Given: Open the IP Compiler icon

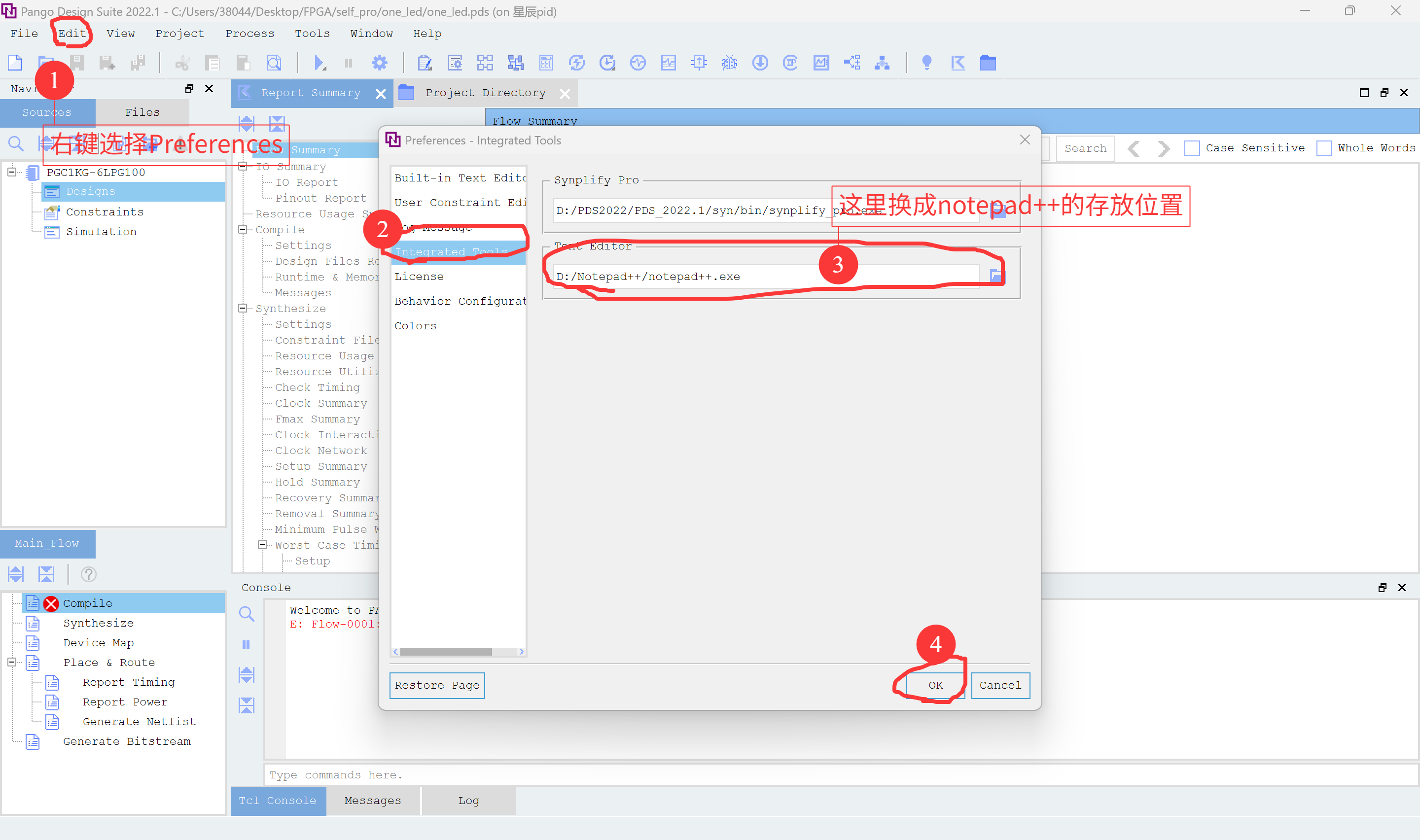Looking at the screenshot, I should [x=790, y=63].
